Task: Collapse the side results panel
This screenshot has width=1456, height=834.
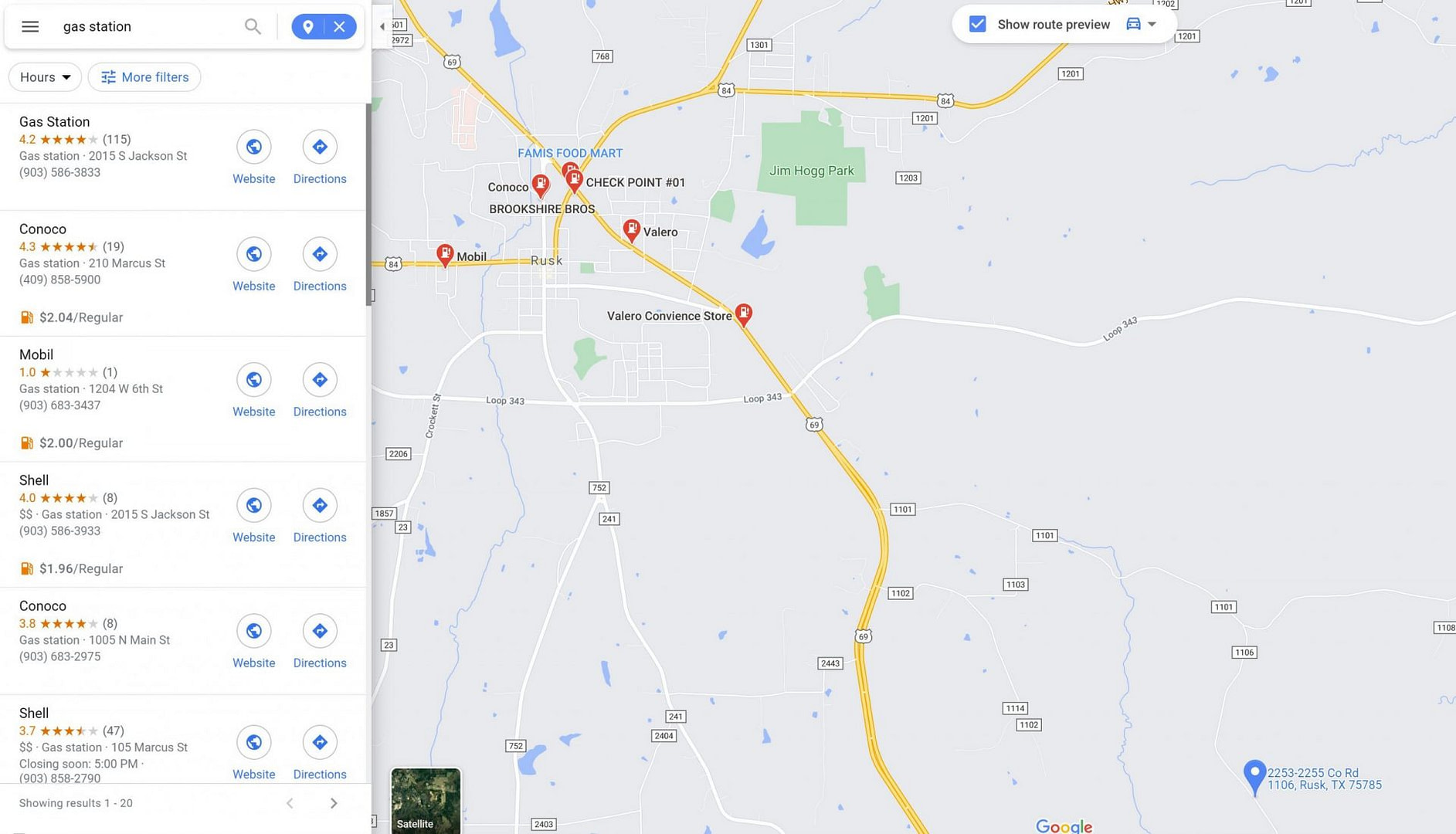Action: point(382,26)
